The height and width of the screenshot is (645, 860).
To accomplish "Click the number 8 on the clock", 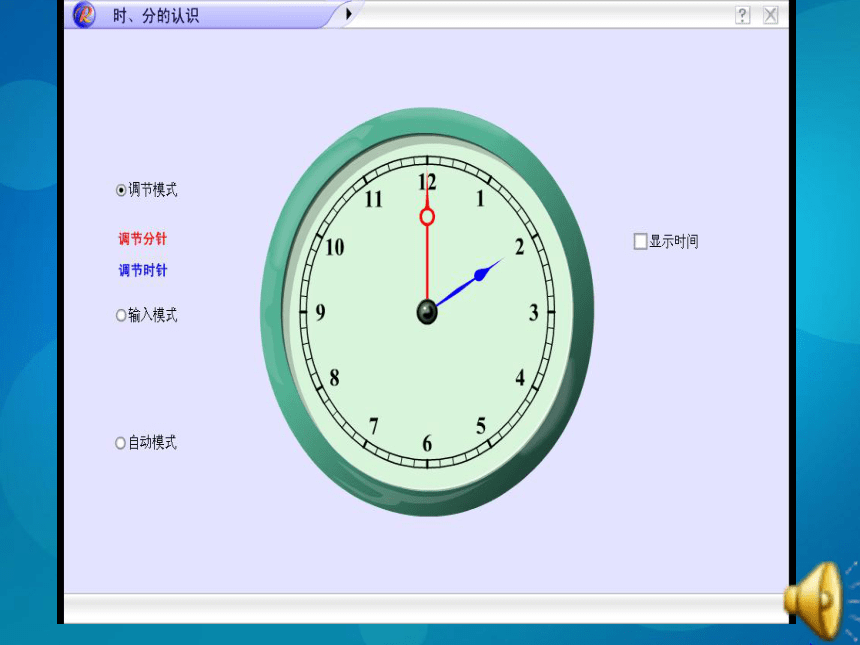I will click(334, 377).
